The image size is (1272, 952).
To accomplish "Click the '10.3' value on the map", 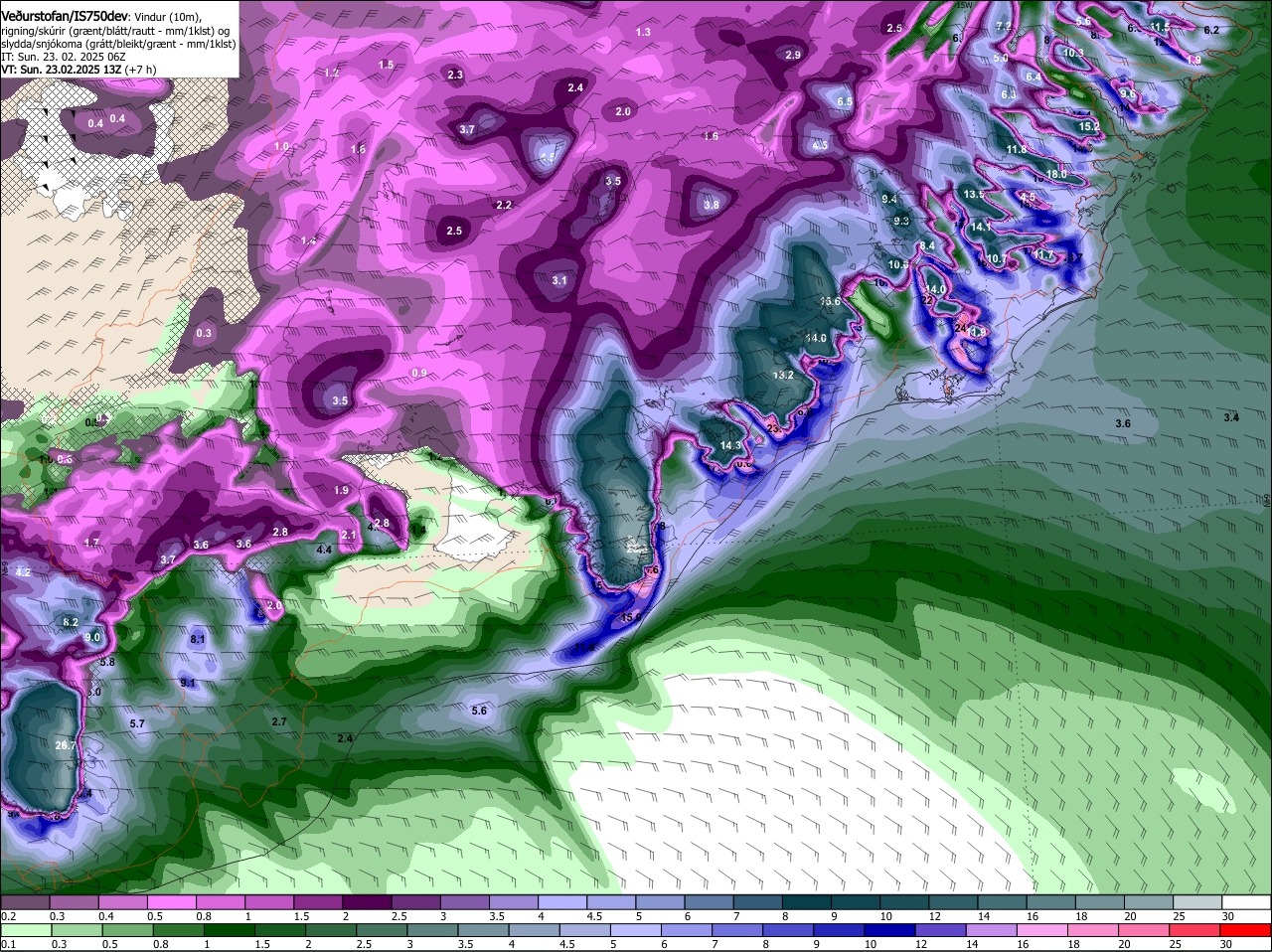I will [1074, 53].
